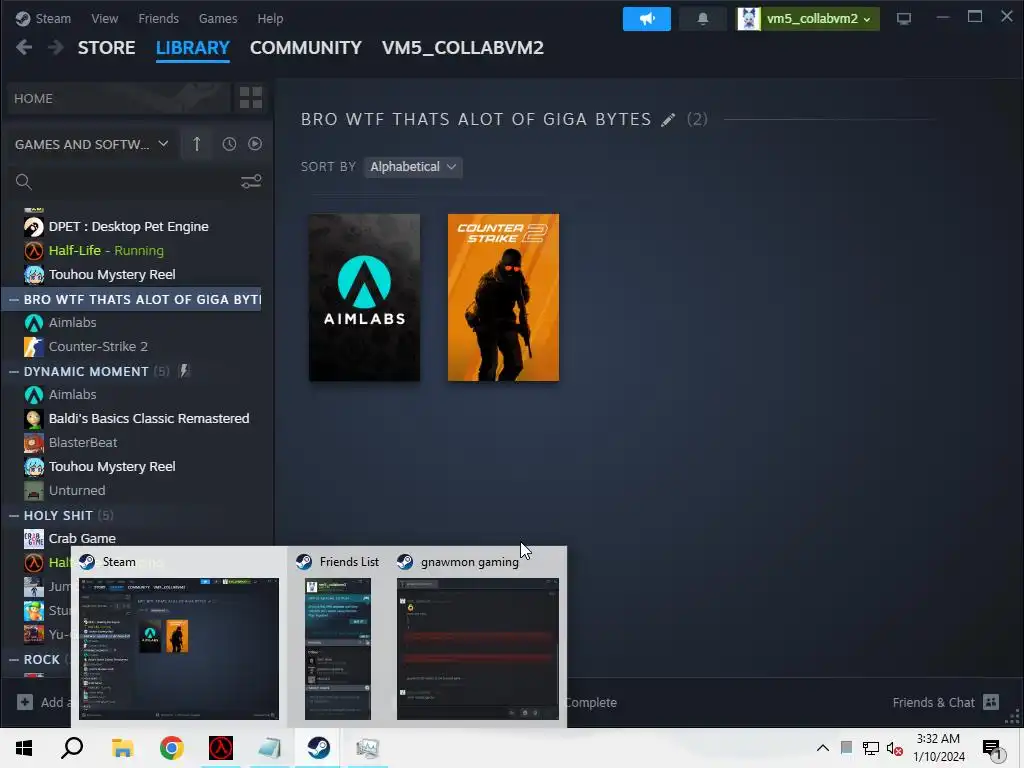This screenshot has height=768, width=1024.
Task: Collapse the DYNAMIC MOMENT collection
Action: pos(14,372)
